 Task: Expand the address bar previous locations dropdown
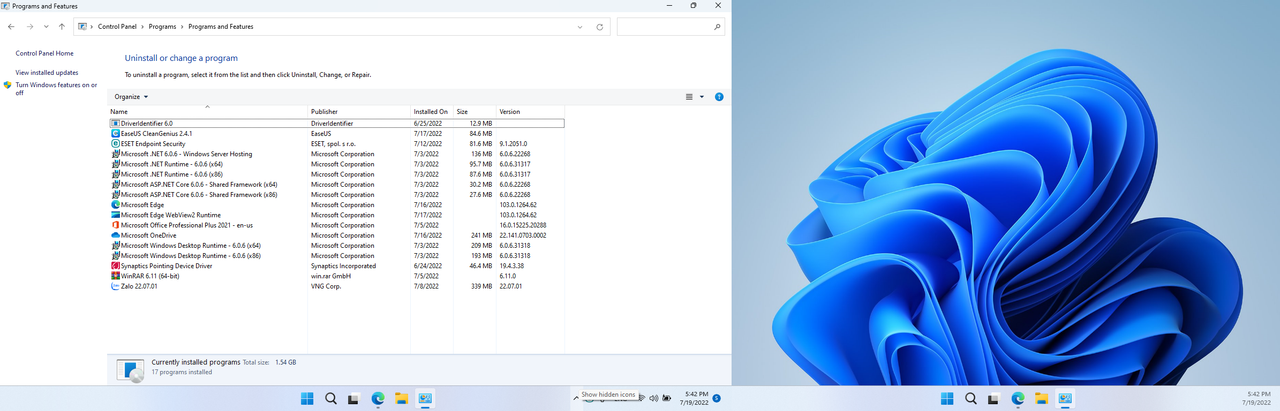tap(580, 27)
